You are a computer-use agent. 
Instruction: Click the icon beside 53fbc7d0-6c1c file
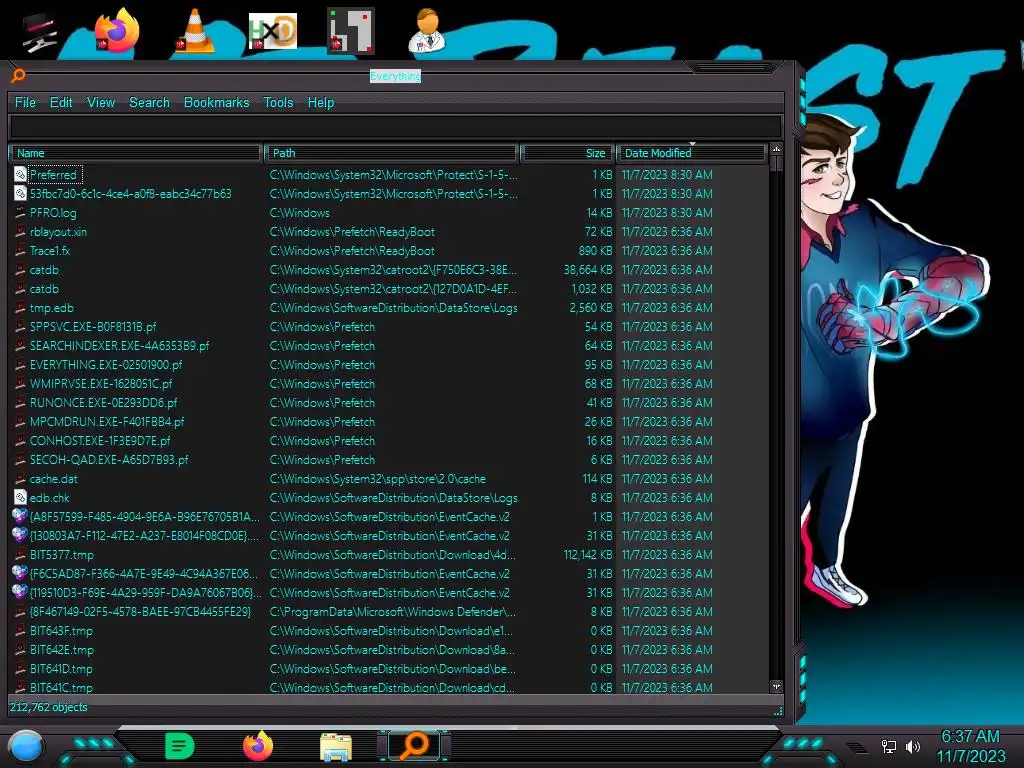pos(20,193)
